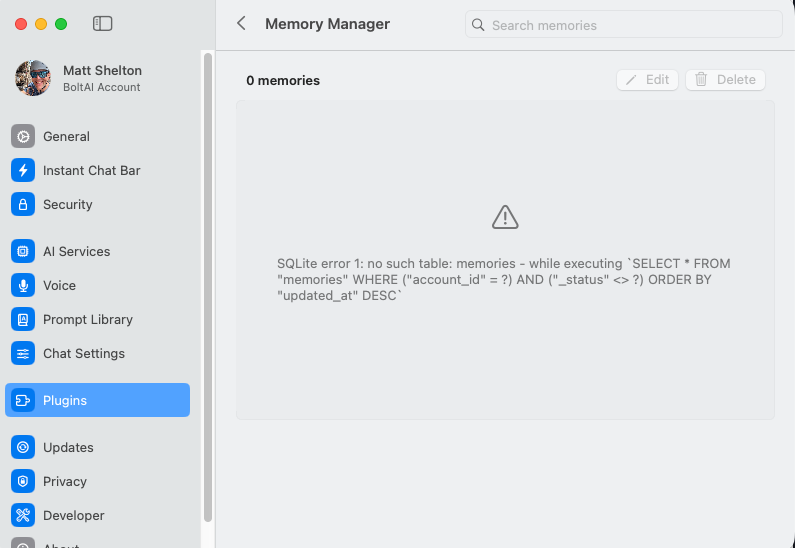The width and height of the screenshot is (795, 548).
Task: Click the warning triangle icon
Action: pyautogui.click(x=505, y=217)
